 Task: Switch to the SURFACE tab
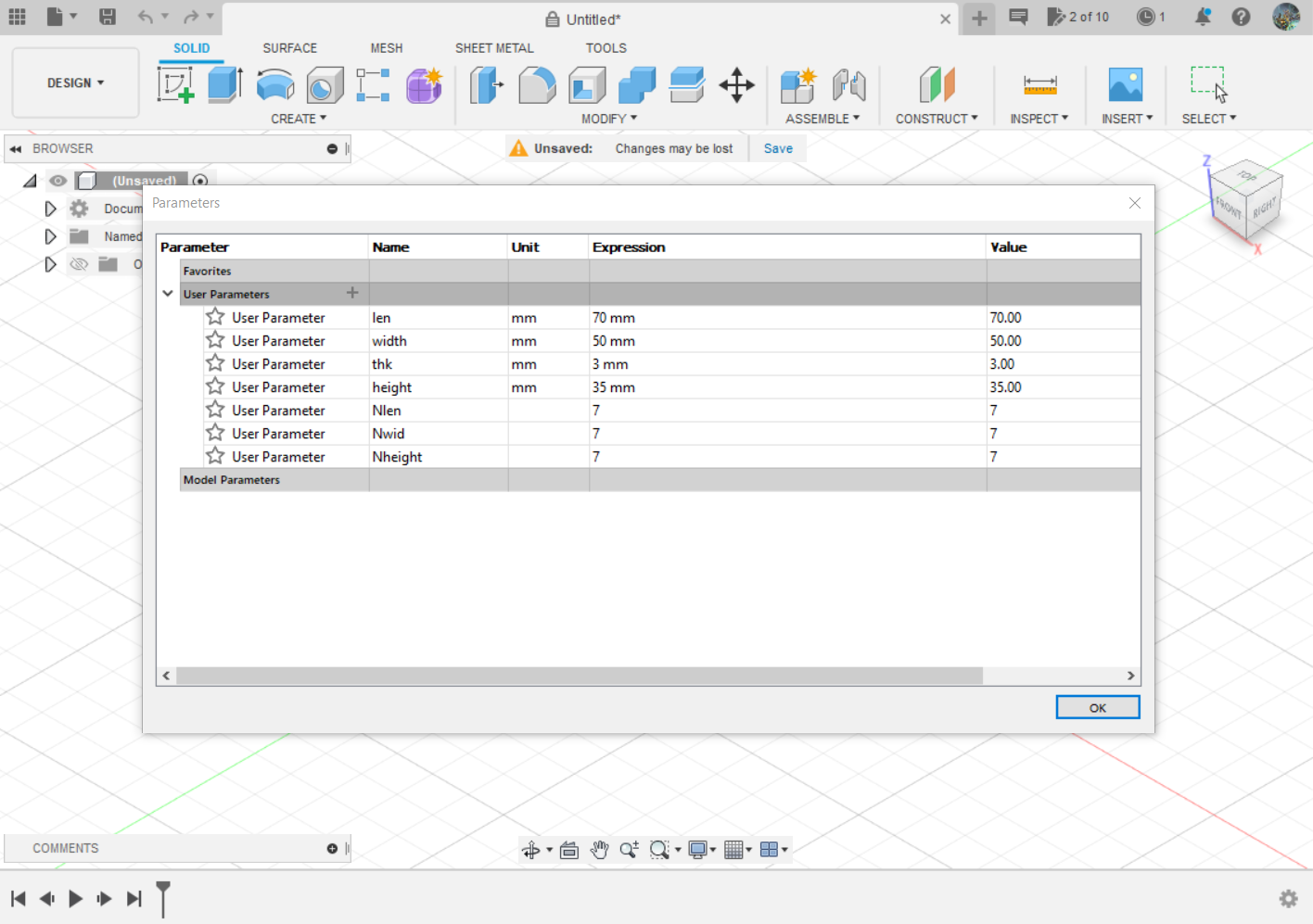click(289, 48)
